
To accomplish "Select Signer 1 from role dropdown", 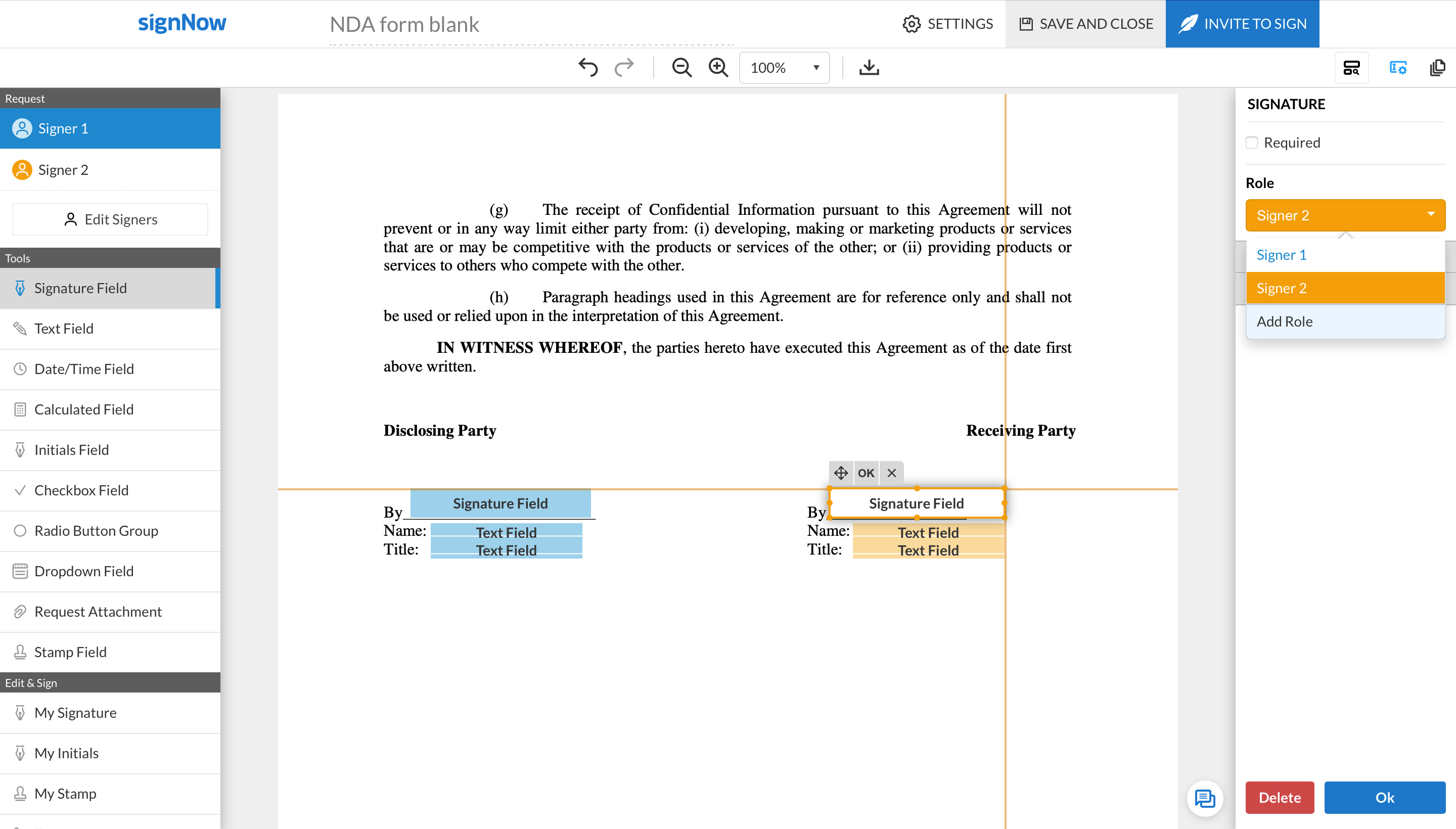I will pyautogui.click(x=1344, y=254).
